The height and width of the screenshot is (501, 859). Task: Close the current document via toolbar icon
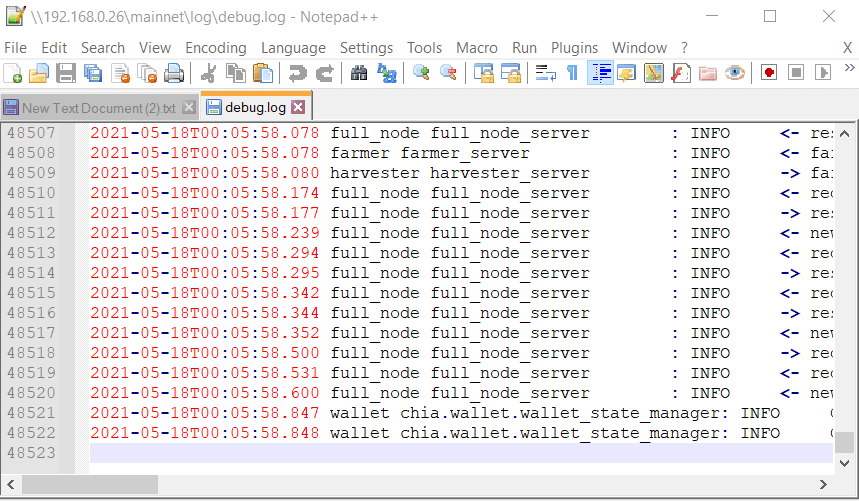tap(120, 72)
